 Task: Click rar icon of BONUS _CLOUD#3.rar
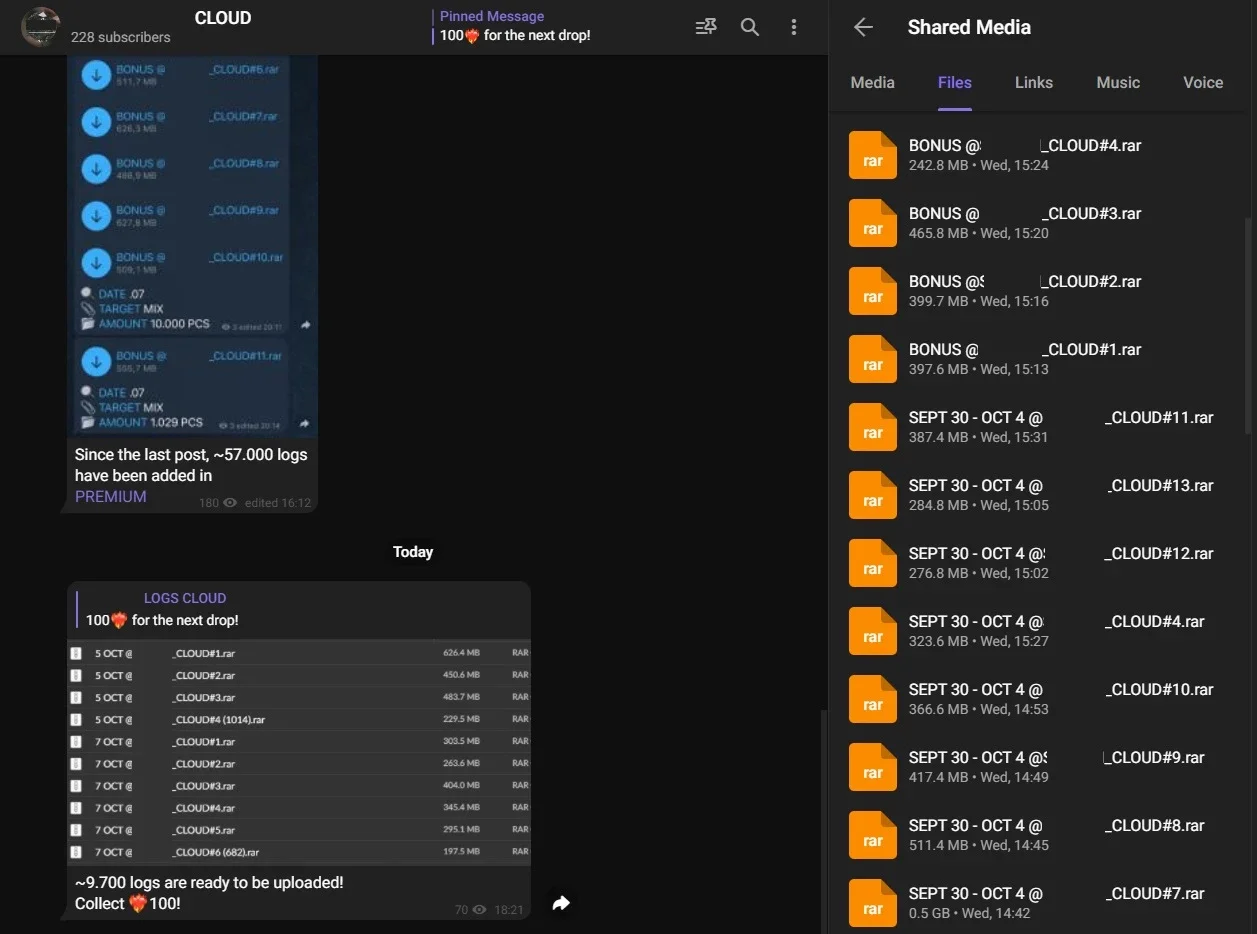pyautogui.click(x=873, y=223)
